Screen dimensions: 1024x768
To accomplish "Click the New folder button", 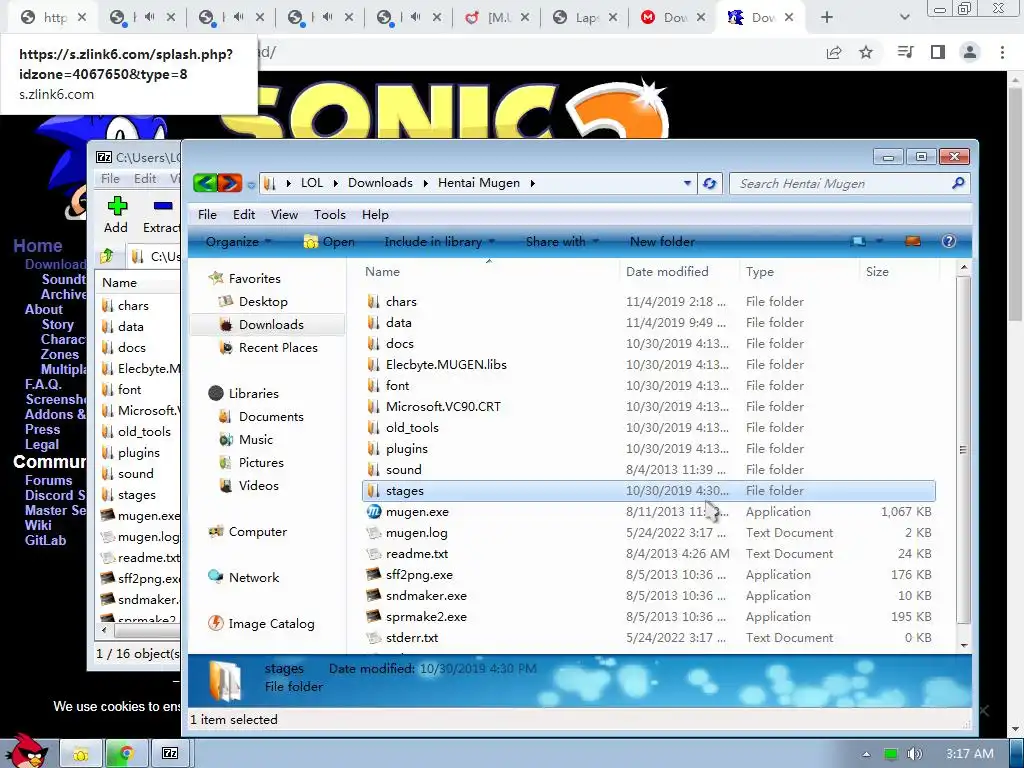I will point(662,242).
